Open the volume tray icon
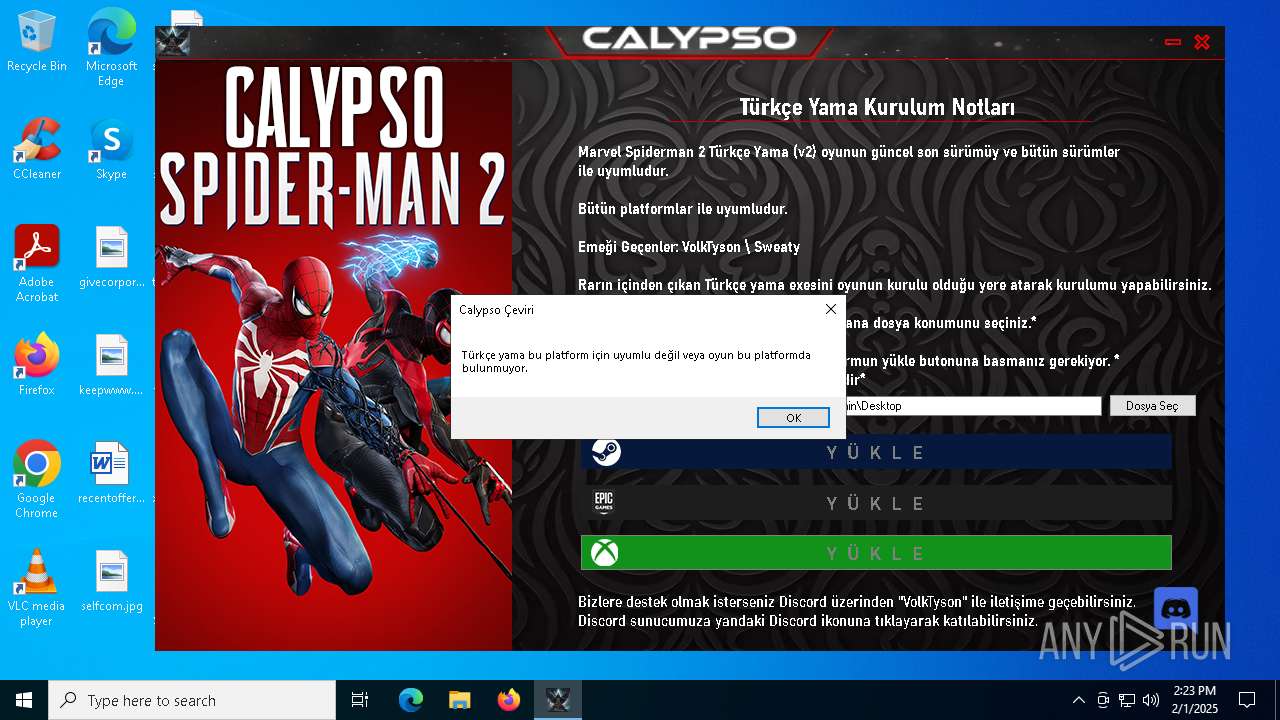This screenshot has width=1280, height=720. click(1151, 700)
